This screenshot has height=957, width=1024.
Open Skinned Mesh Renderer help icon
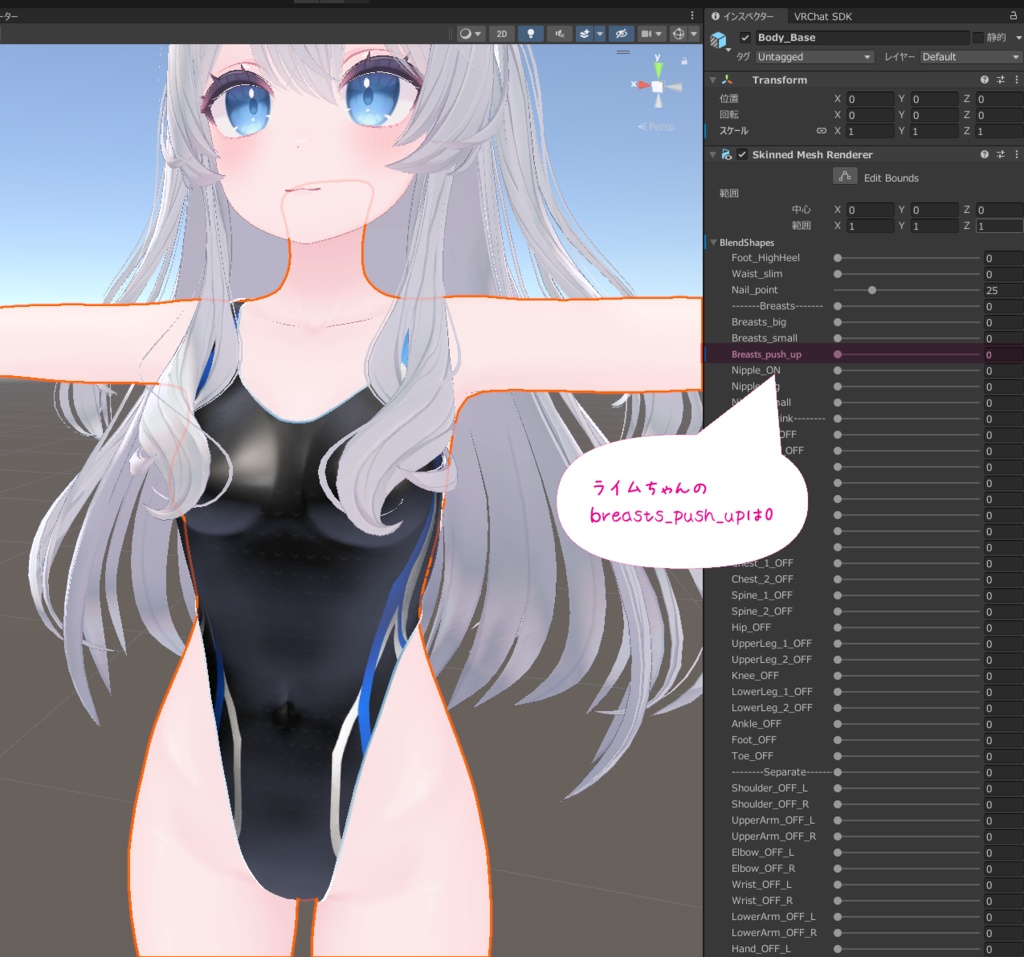coord(984,155)
